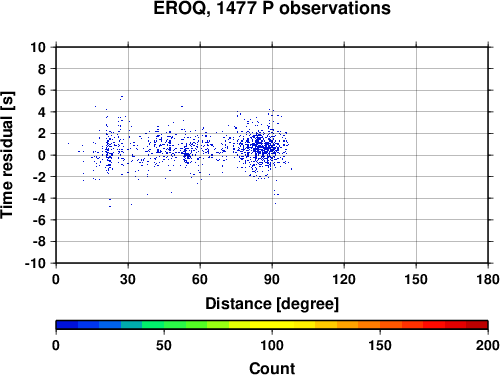Click the colorbar tick label 200
The image size is (500, 375).
click(488, 345)
